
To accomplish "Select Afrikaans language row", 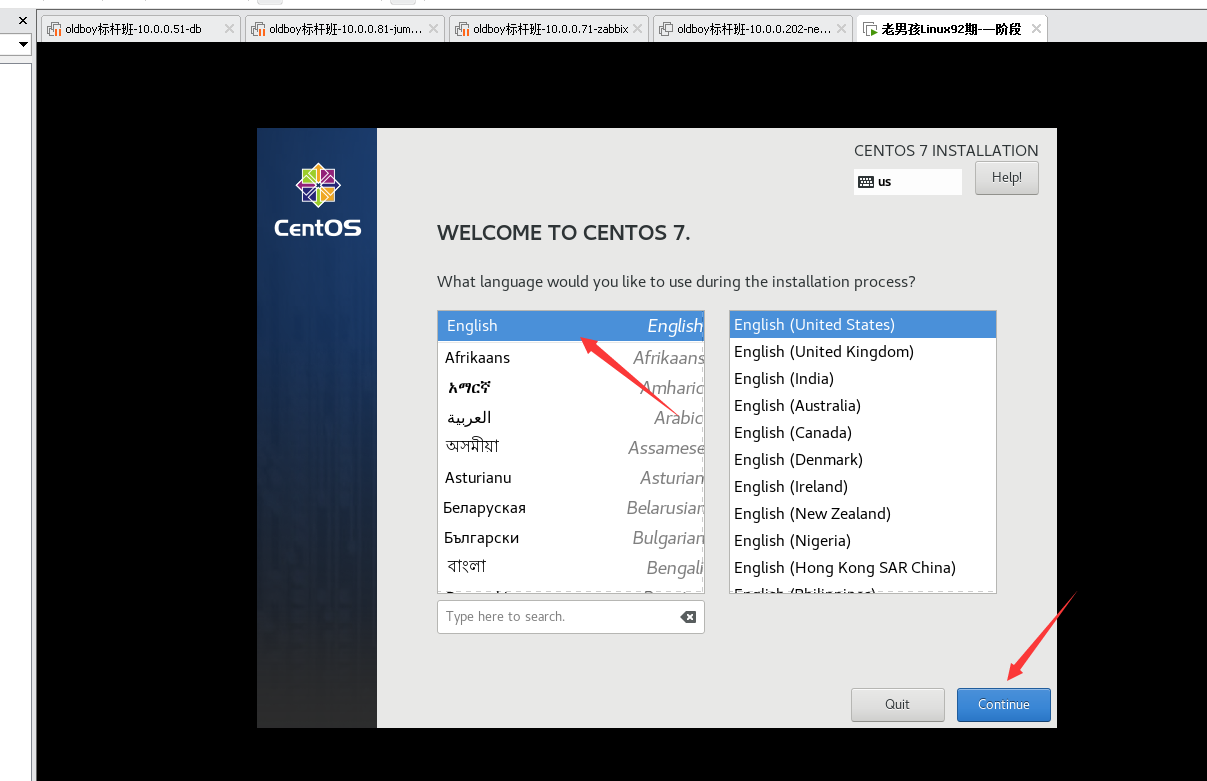I will pyautogui.click(x=570, y=357).
